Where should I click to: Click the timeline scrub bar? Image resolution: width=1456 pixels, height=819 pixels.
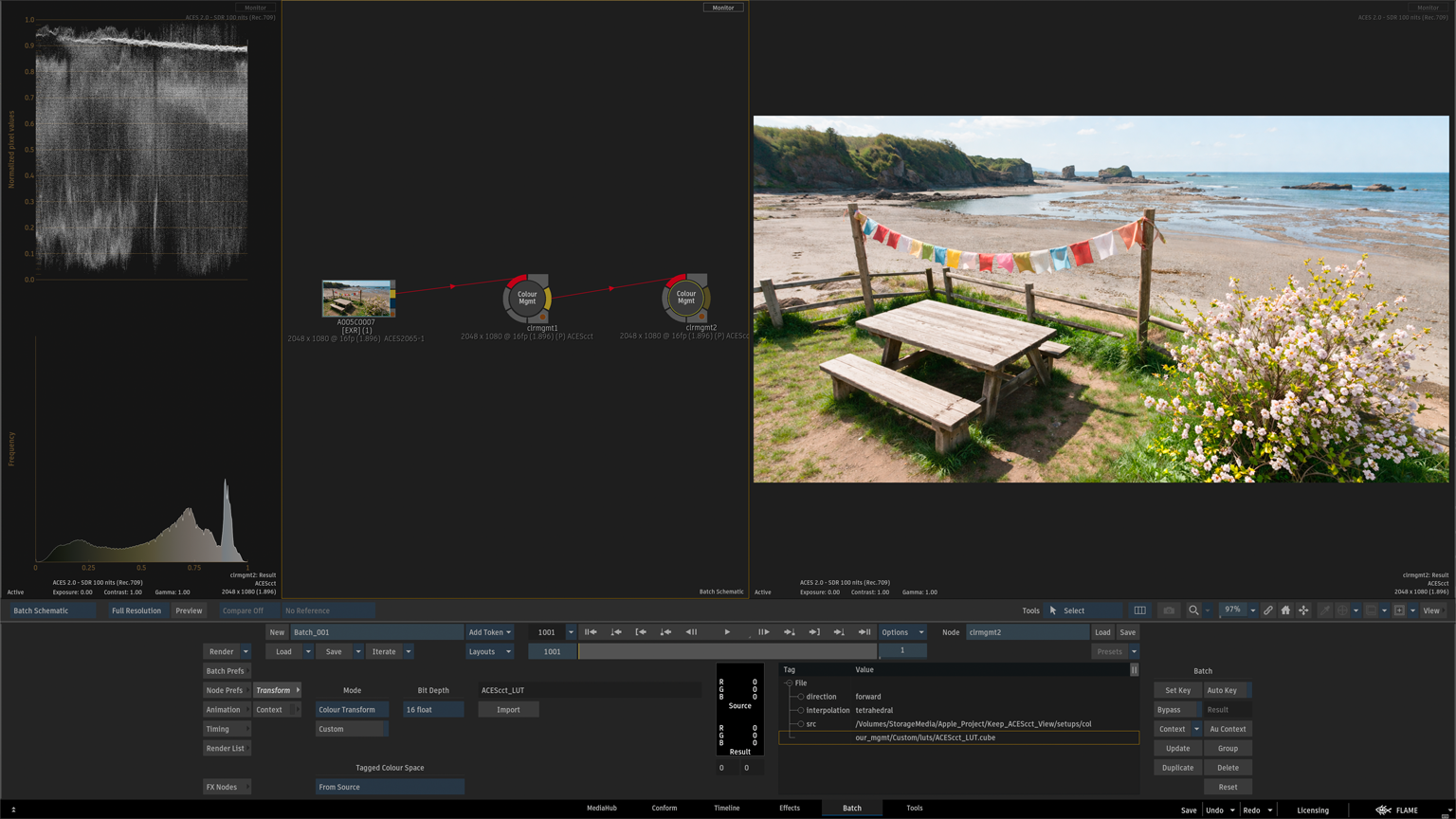(x=728, y=652)
